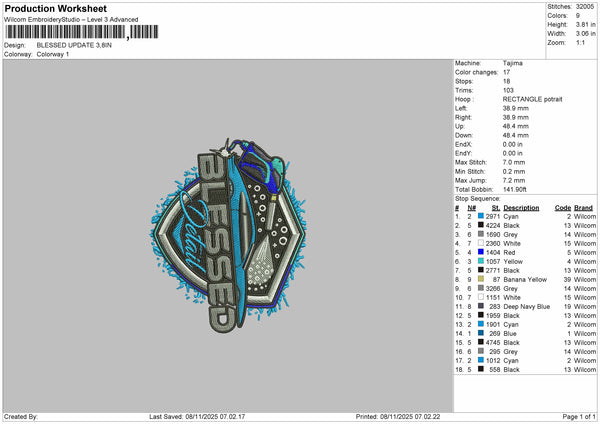
Task: Select the Zoom value 1:1
Action: 580,42
